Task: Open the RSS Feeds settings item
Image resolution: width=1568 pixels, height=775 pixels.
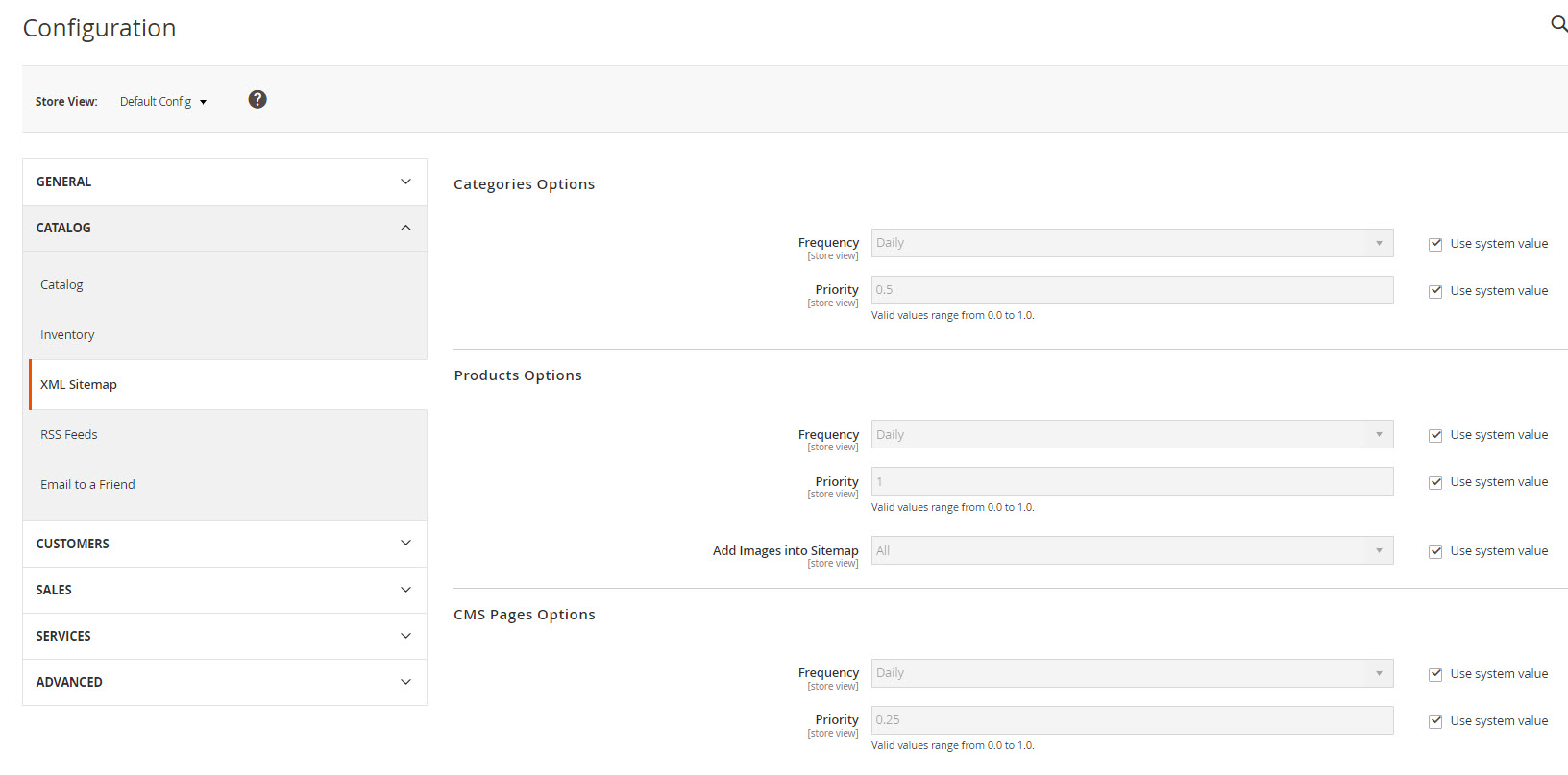Action: point(69,434)
